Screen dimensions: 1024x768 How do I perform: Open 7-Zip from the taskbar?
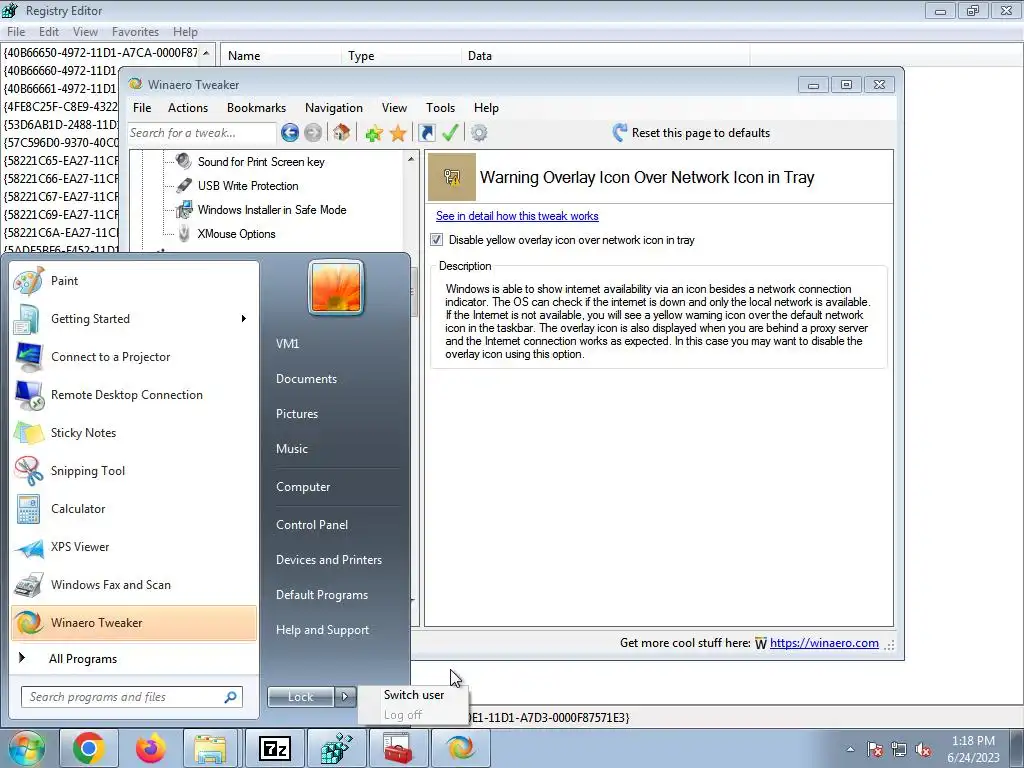[x=274, y=748]
